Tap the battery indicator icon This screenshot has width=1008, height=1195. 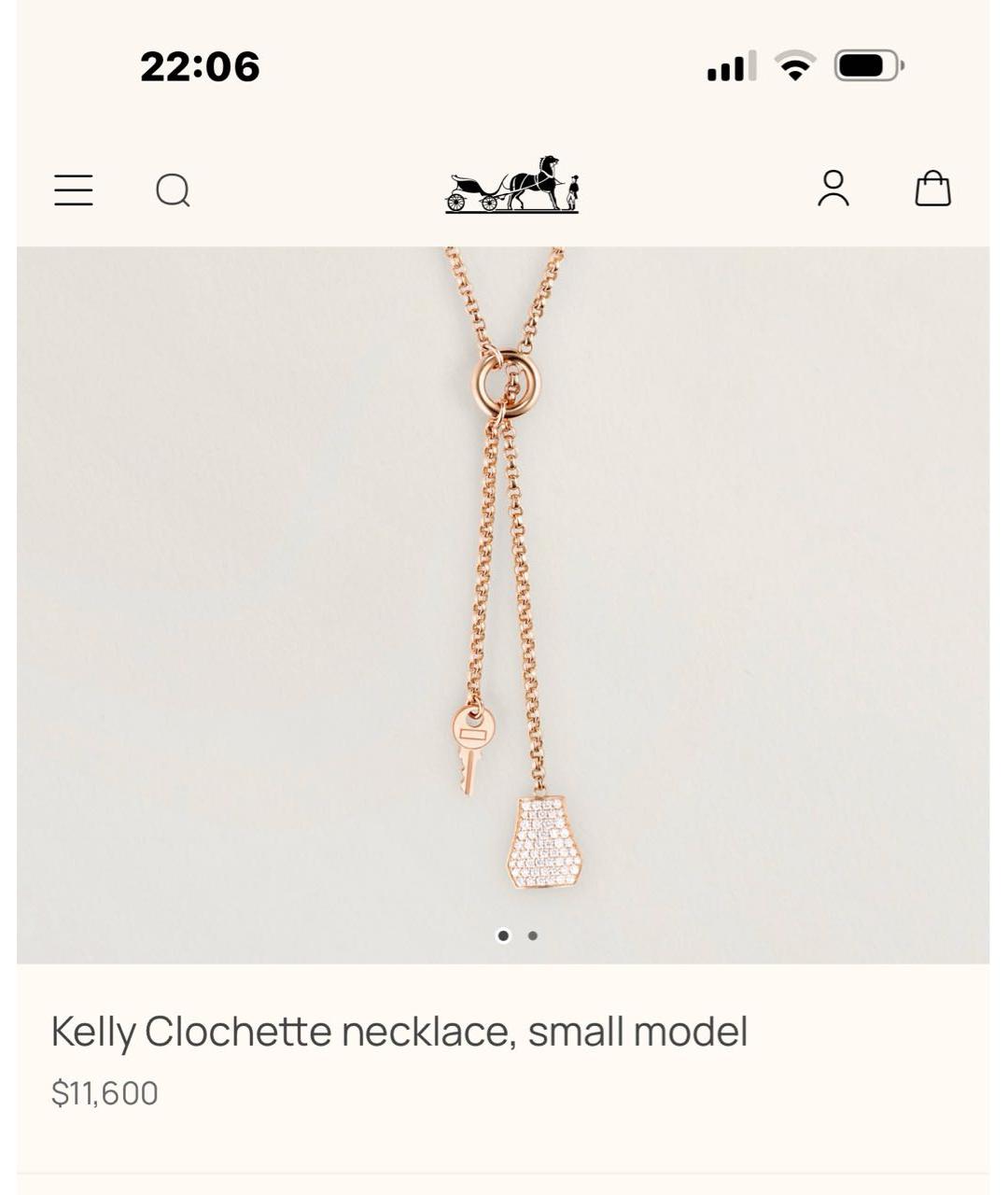click(x=869, y=66)
